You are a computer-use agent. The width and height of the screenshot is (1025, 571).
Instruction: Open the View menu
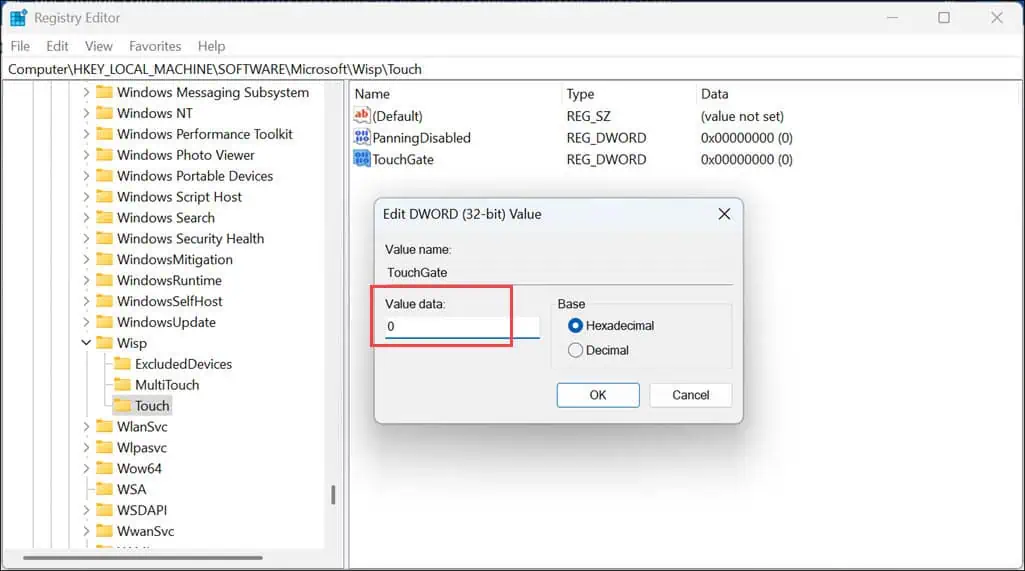coord(99,46)
